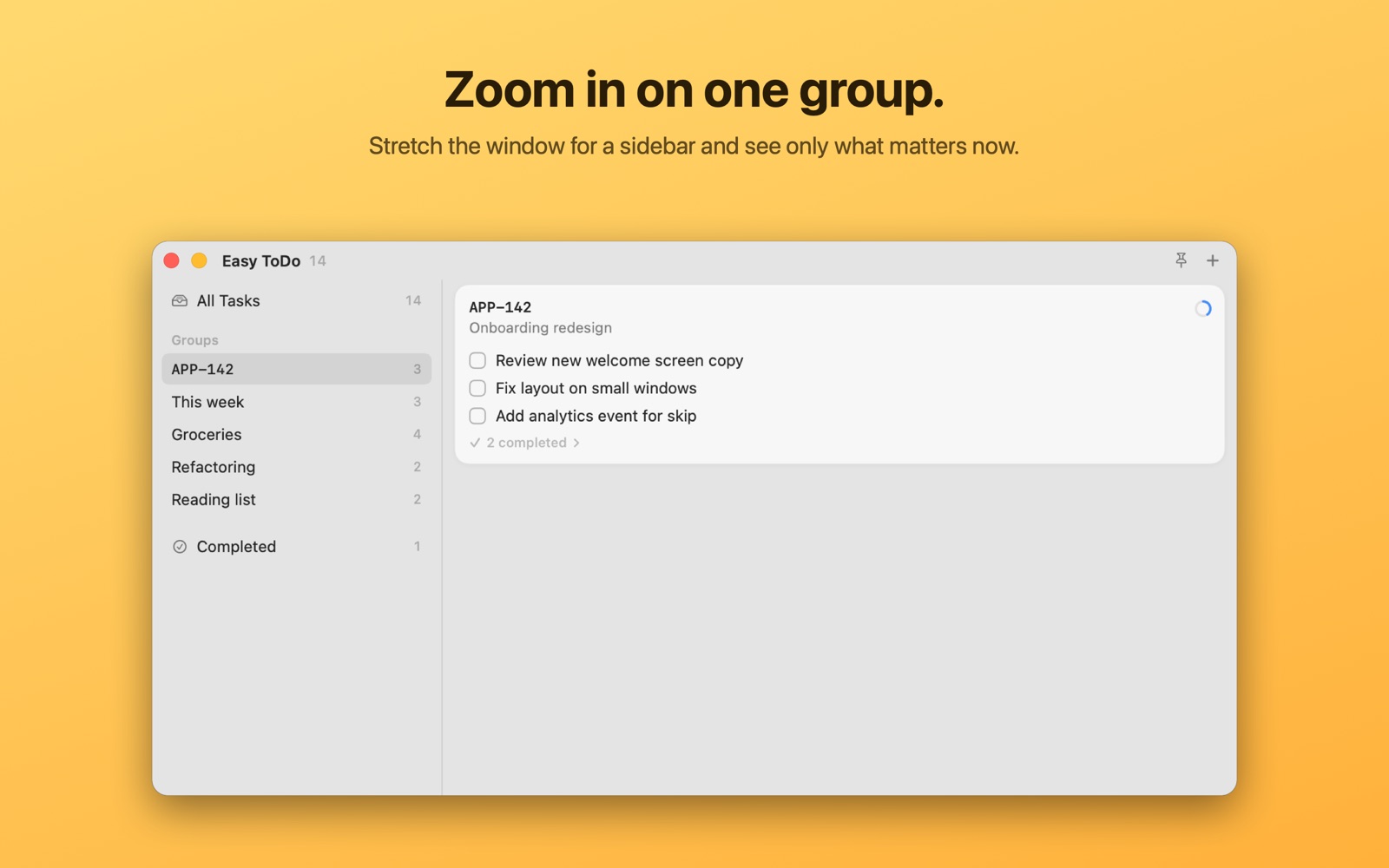
Task: Tick the Fix layout on small windows checkbox
Action: pos(477,388)
